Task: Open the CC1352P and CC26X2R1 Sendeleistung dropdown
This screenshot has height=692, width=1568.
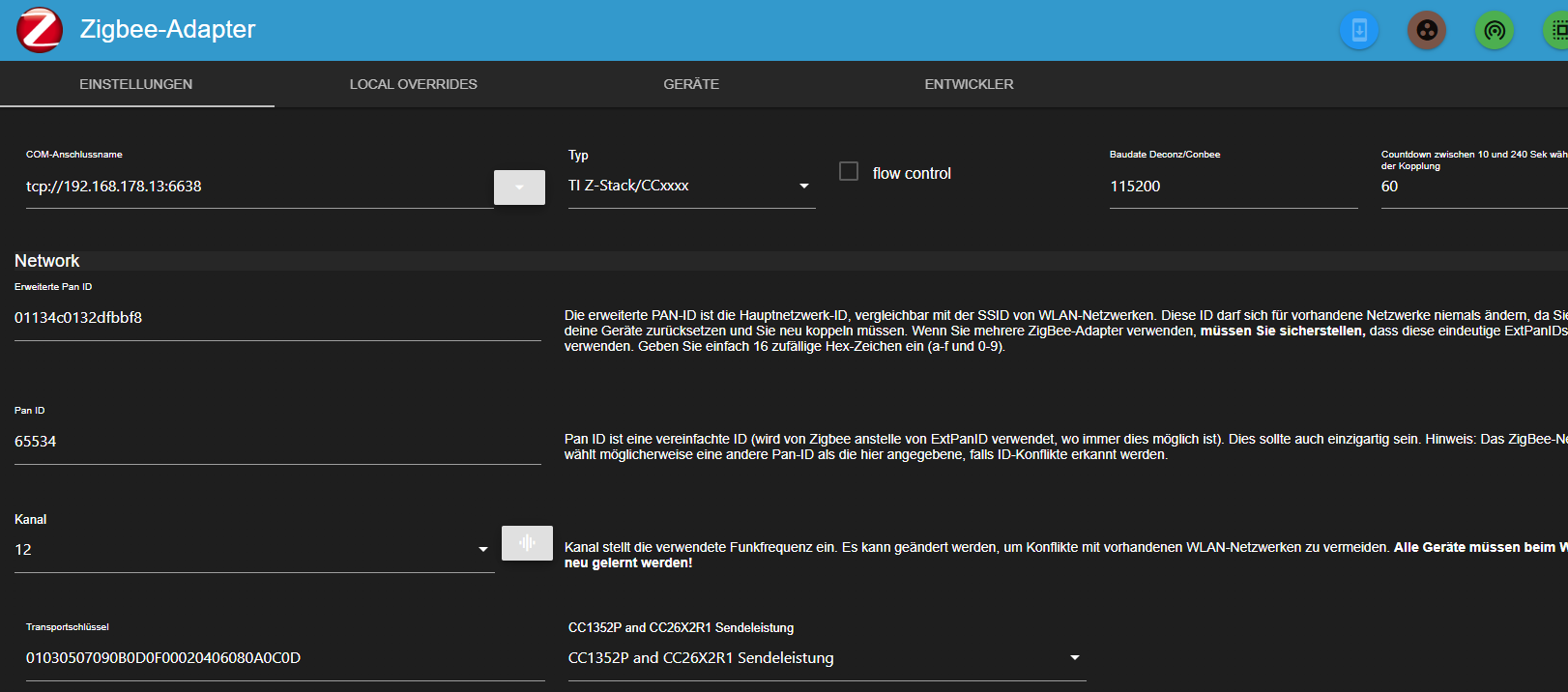Action: click(x=827, y=658)
